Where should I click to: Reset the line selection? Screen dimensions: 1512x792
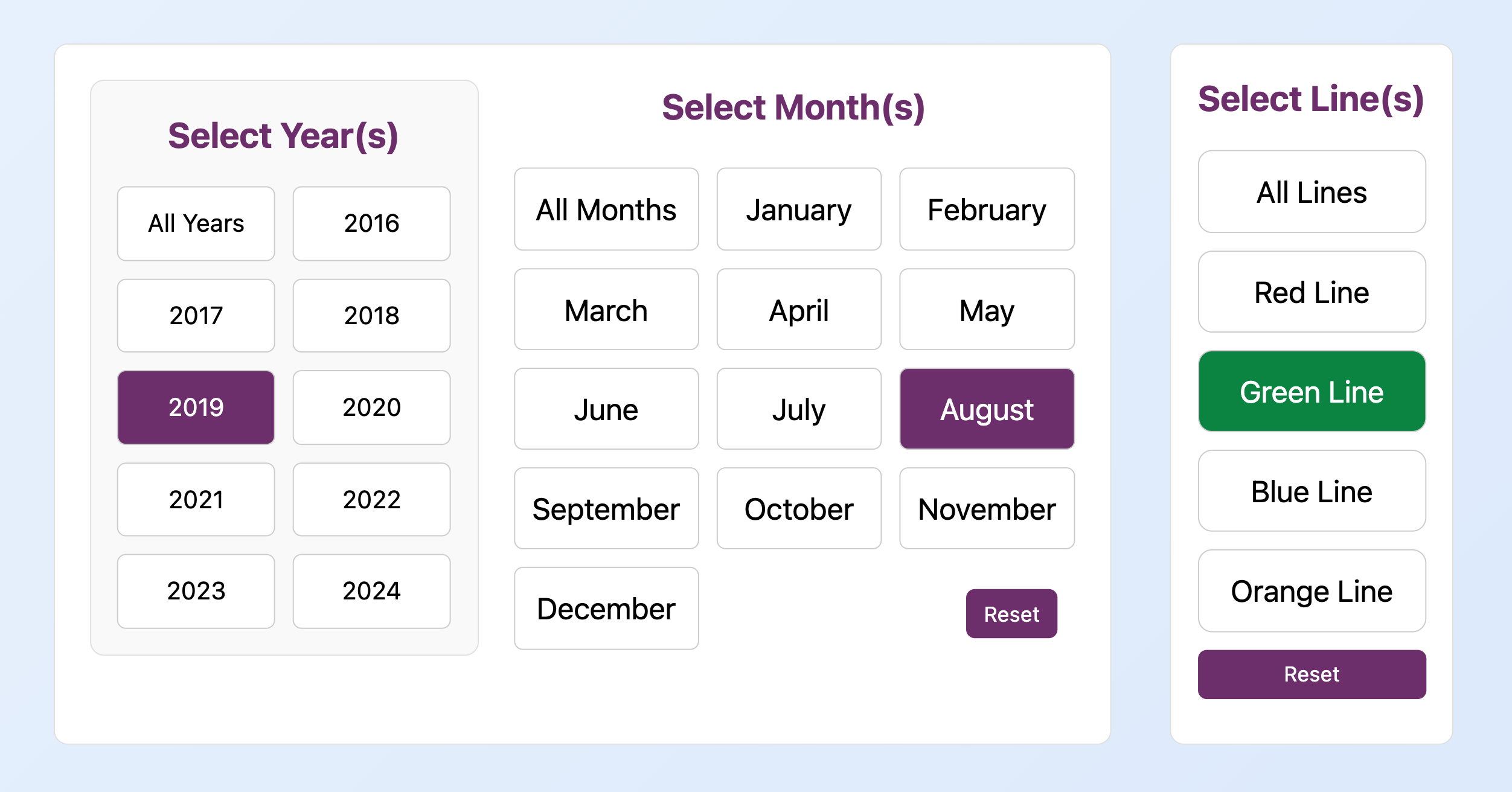(1312, 674)
